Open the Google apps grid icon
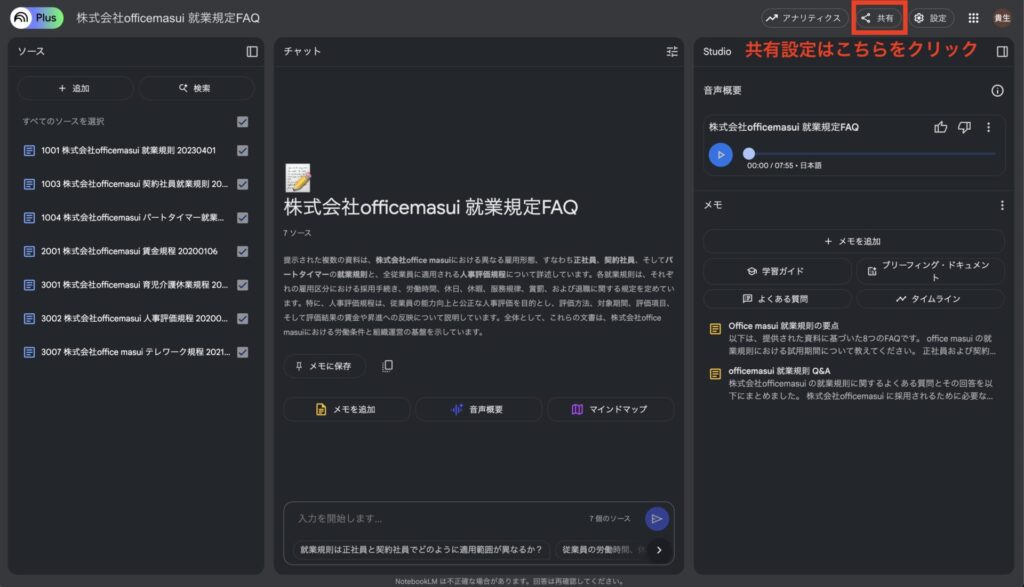Viewport: 1024px width, 587px height. tap(973, 18)
